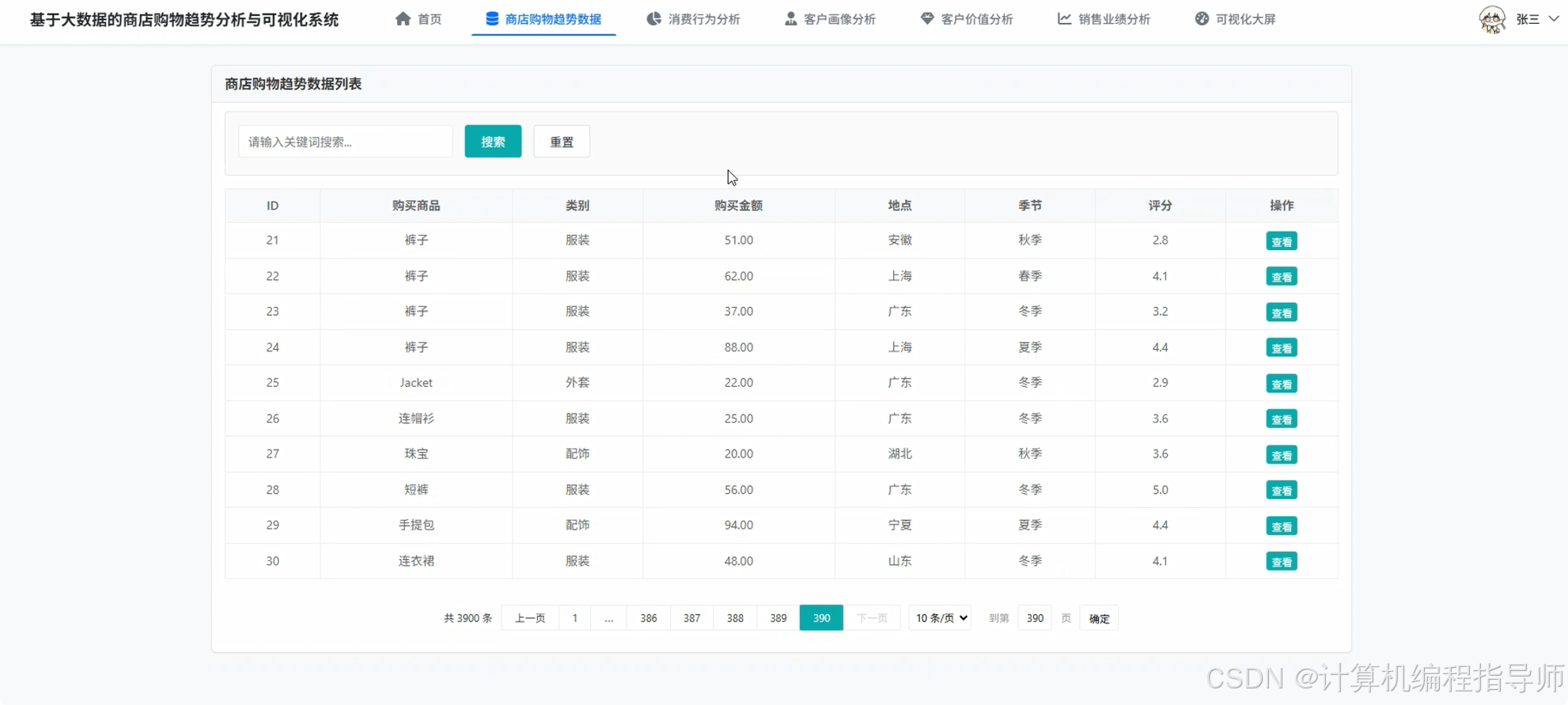View details for row ID 24
Viewport: 1568px width, 705px height.
coord(1282,348)
